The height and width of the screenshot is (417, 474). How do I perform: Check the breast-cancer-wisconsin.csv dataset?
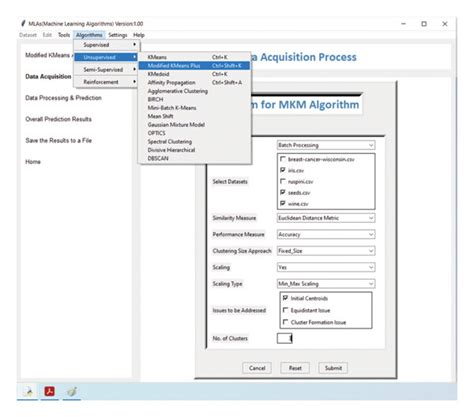[x=283, y=159]
